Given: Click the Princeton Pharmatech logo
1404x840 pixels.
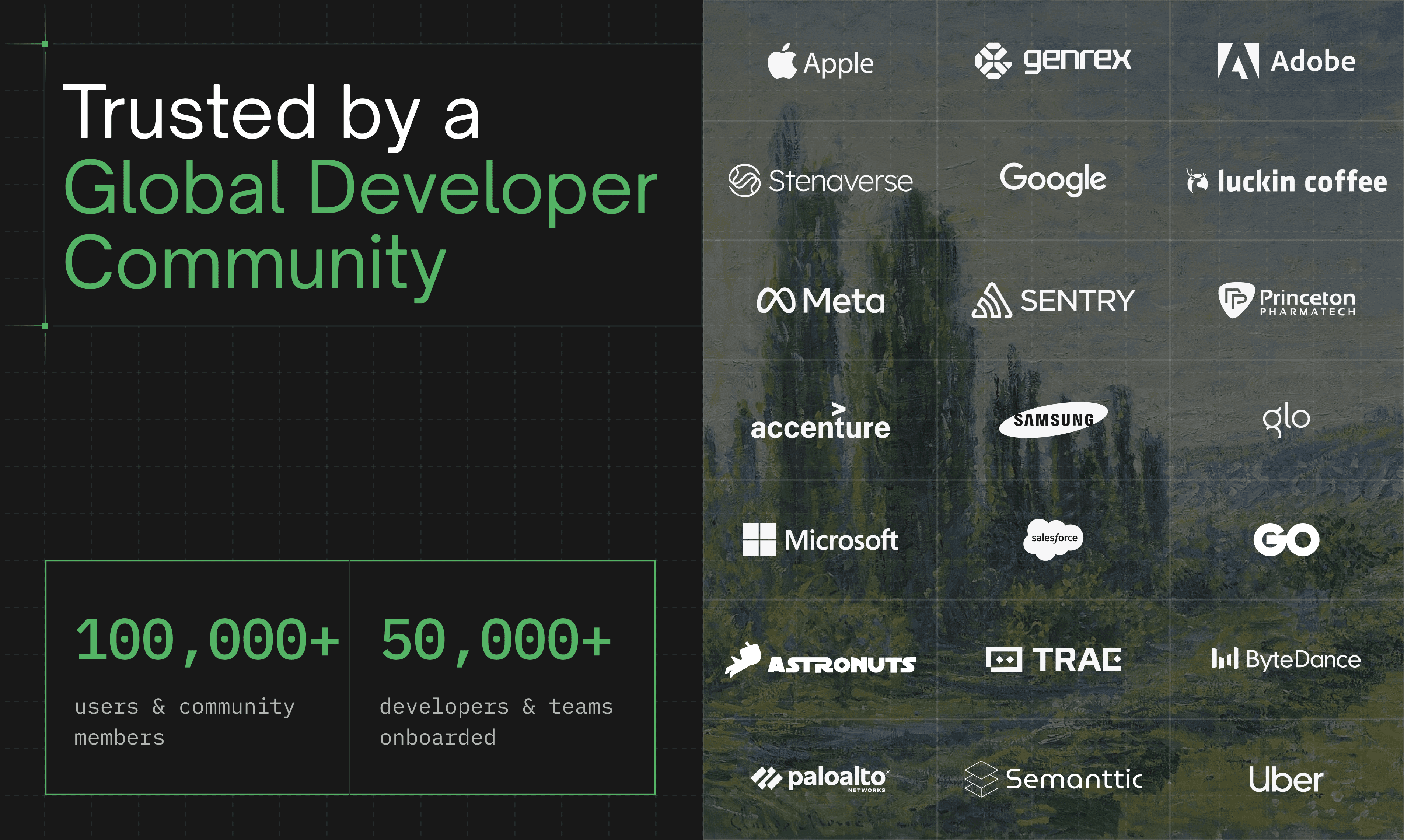Looking at the screenshot, I should coord(1286,301).
